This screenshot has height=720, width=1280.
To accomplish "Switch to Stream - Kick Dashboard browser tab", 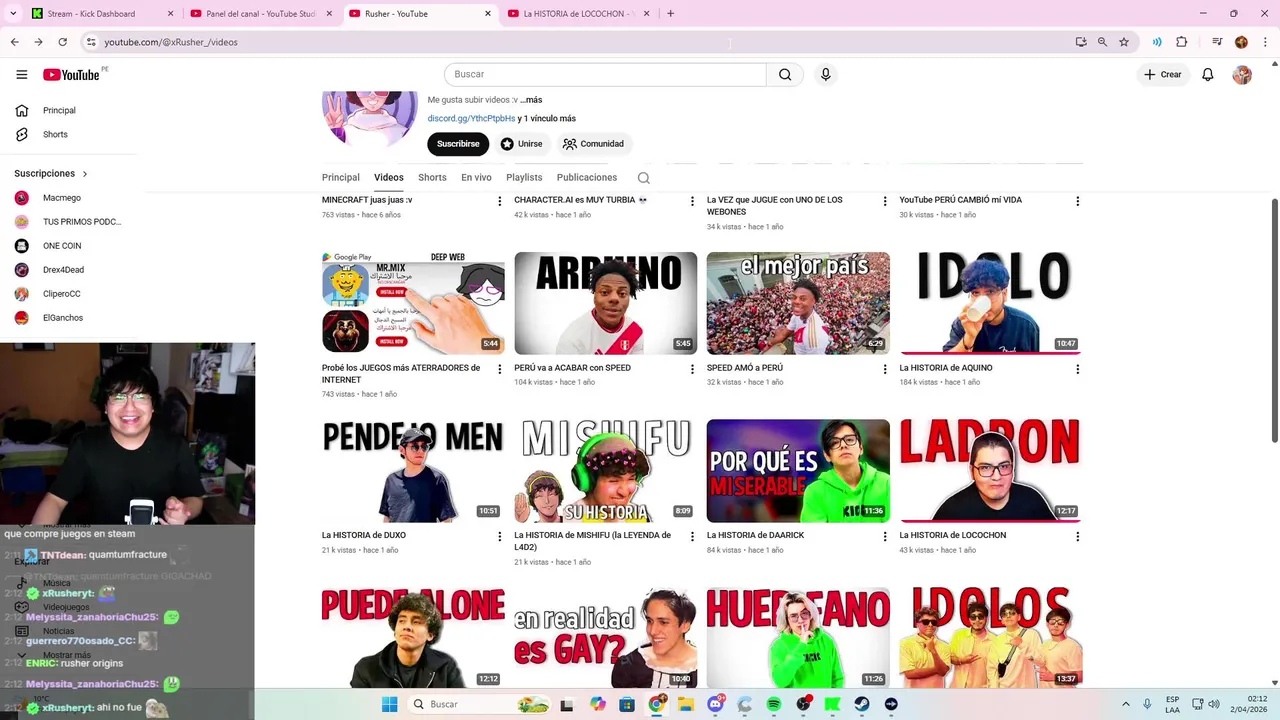I will pos(100,14).
